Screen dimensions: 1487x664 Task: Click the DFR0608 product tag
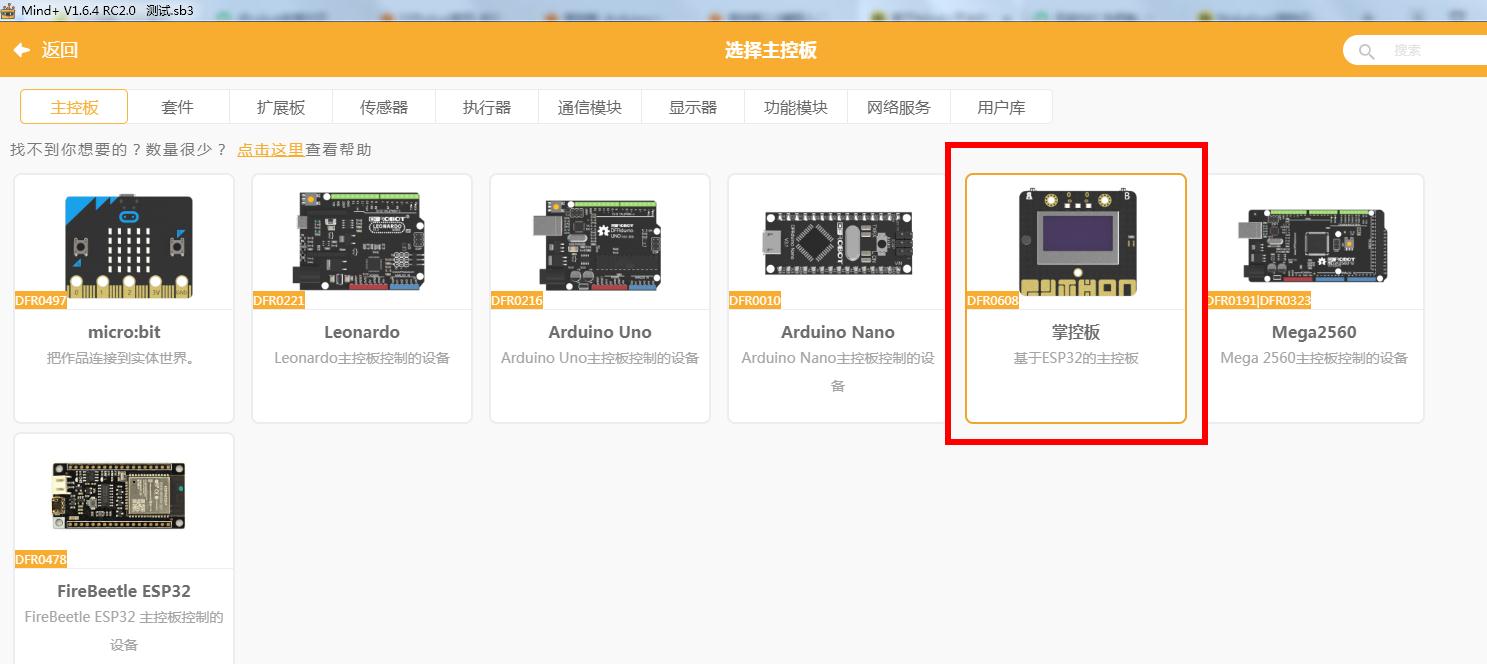(x=993, y=301)
